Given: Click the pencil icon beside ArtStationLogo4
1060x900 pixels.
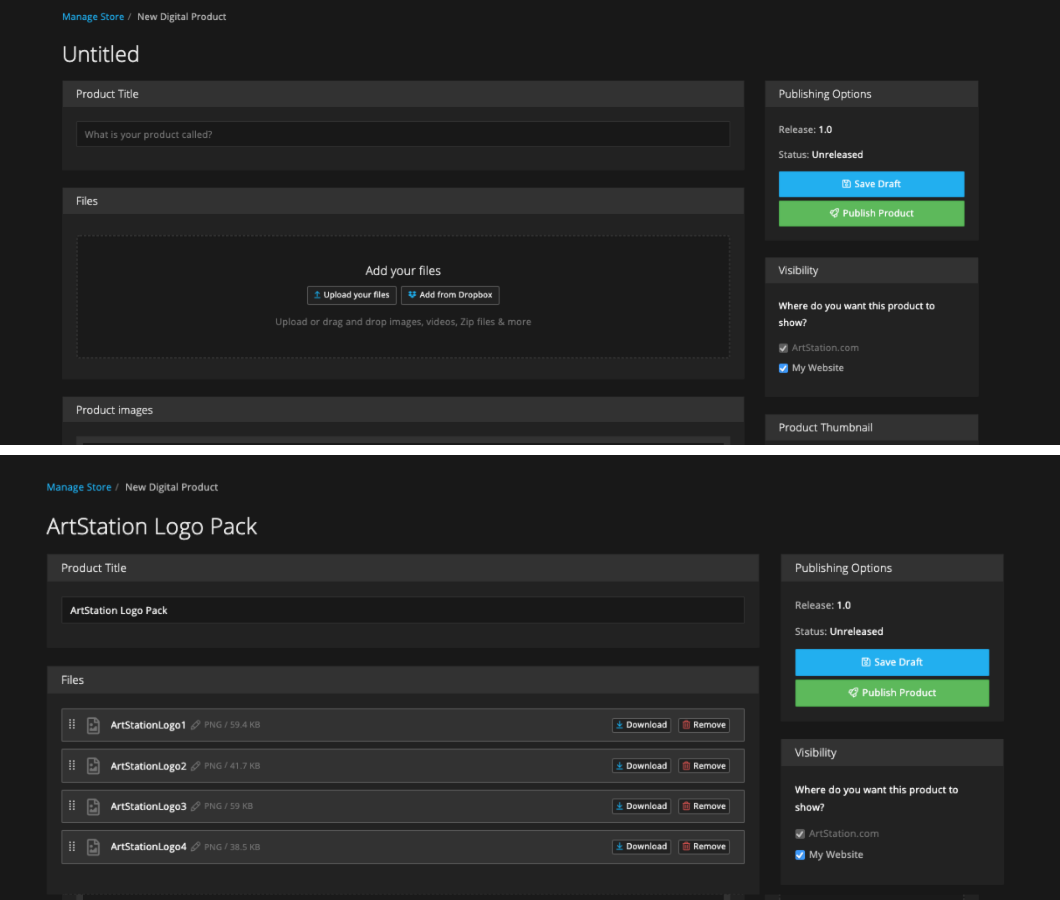Looking at the screenshot, I should [196, 847].
